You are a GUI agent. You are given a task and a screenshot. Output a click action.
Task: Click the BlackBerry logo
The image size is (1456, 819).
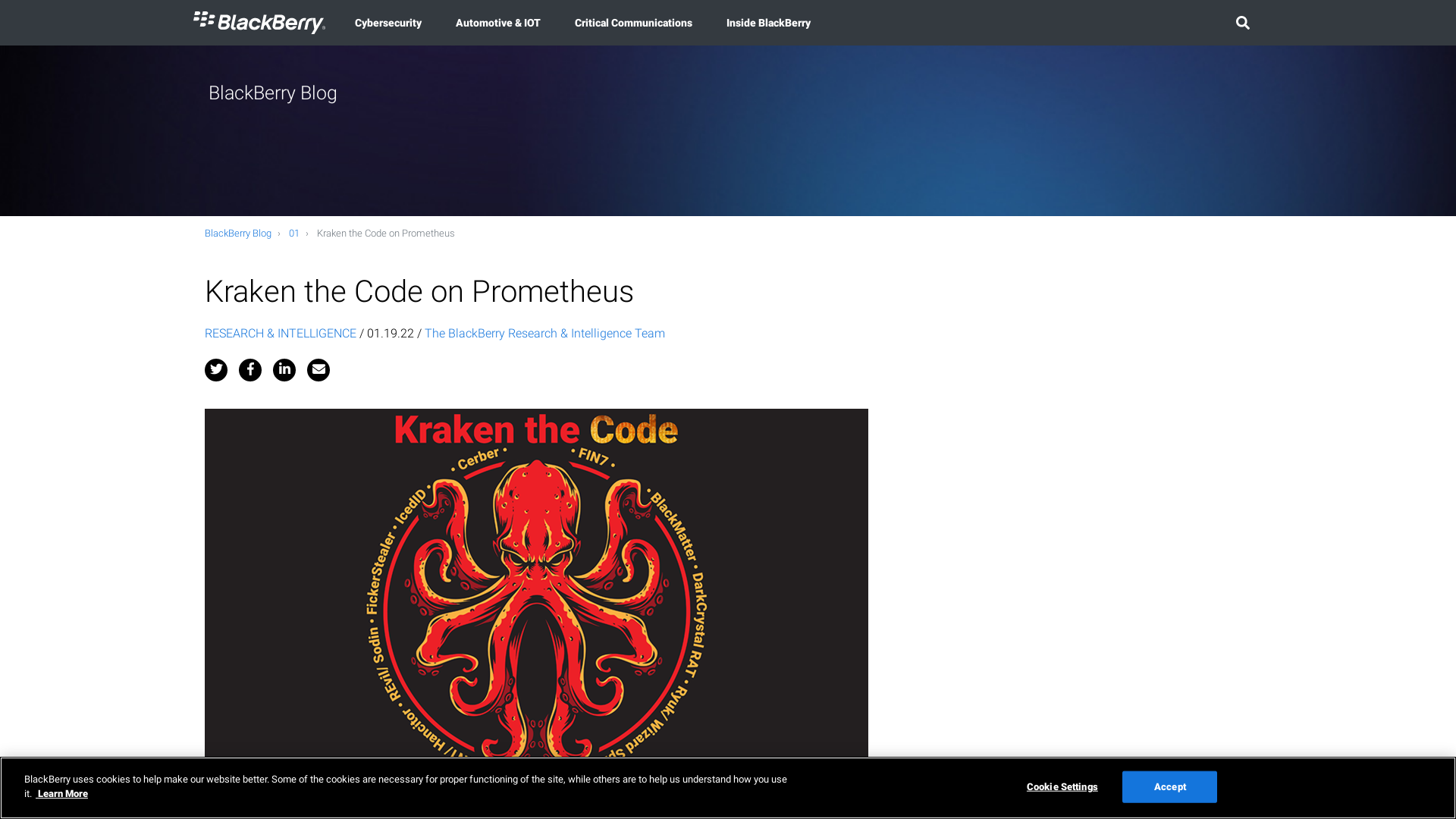click(259, 23)
